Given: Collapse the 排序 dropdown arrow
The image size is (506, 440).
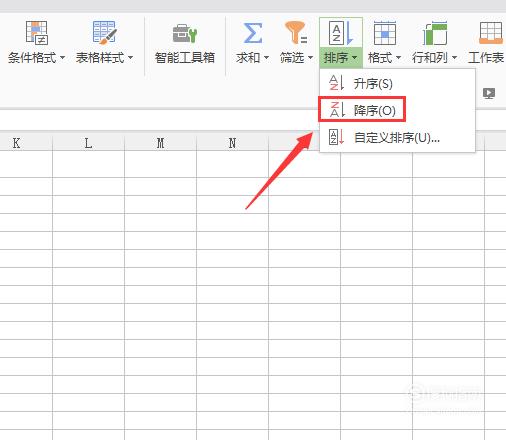Looking at the screenshot, I should pyautogui.click(x=354, y=58).
